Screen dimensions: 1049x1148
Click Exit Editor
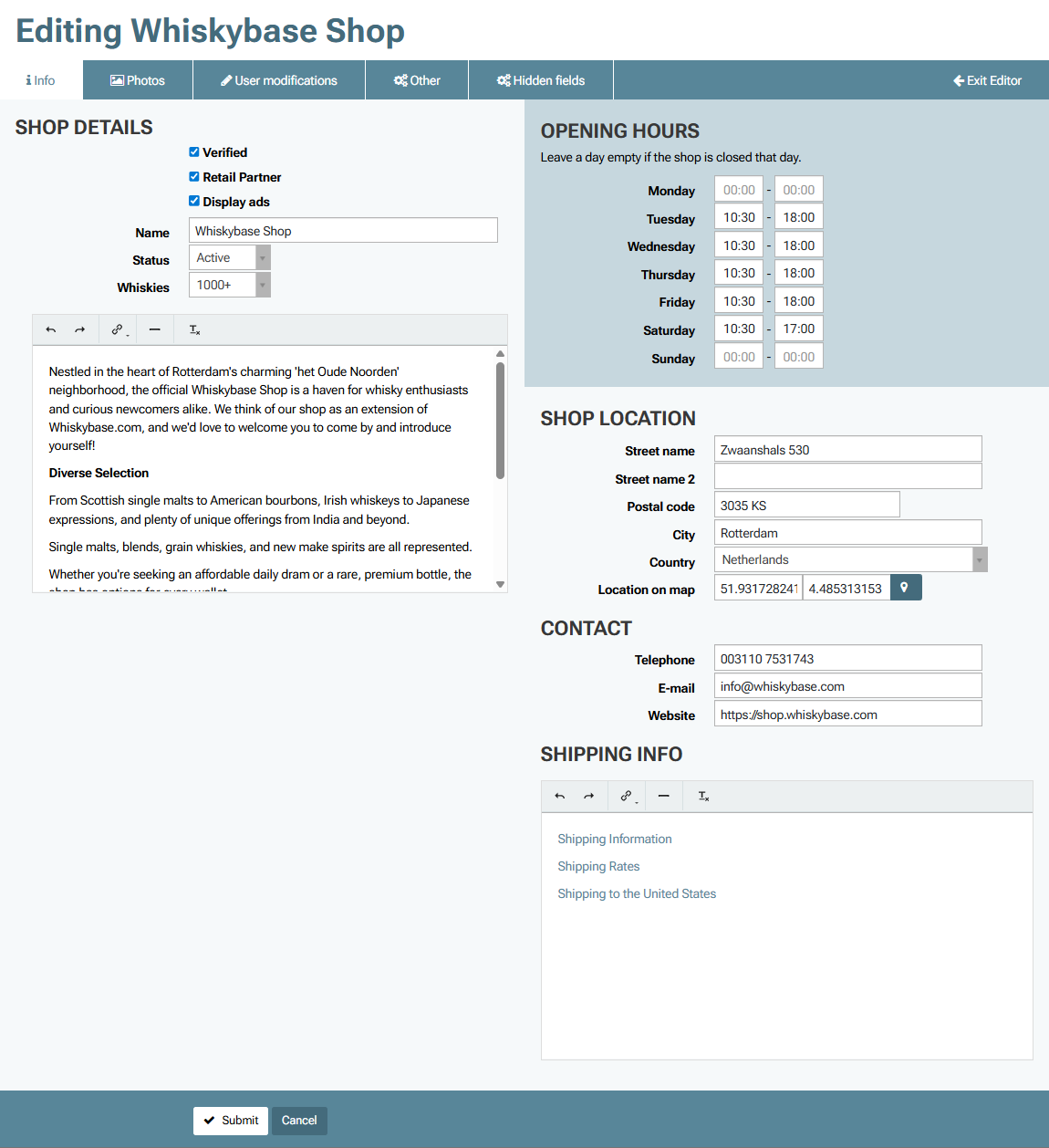(988, 80)
